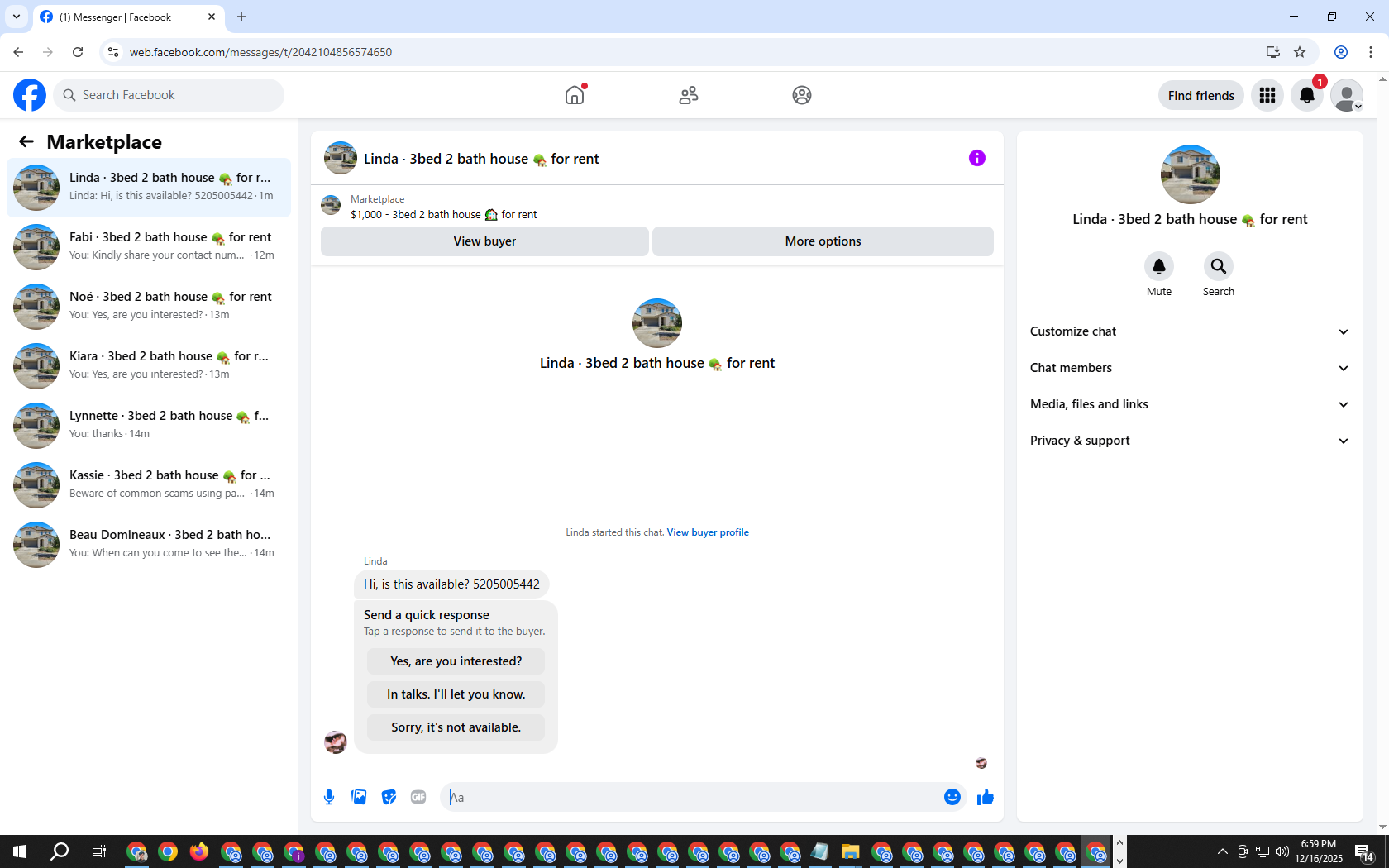Open the Windows Start menu
The width and height of the screenshot is (1389, 868).
20,851
